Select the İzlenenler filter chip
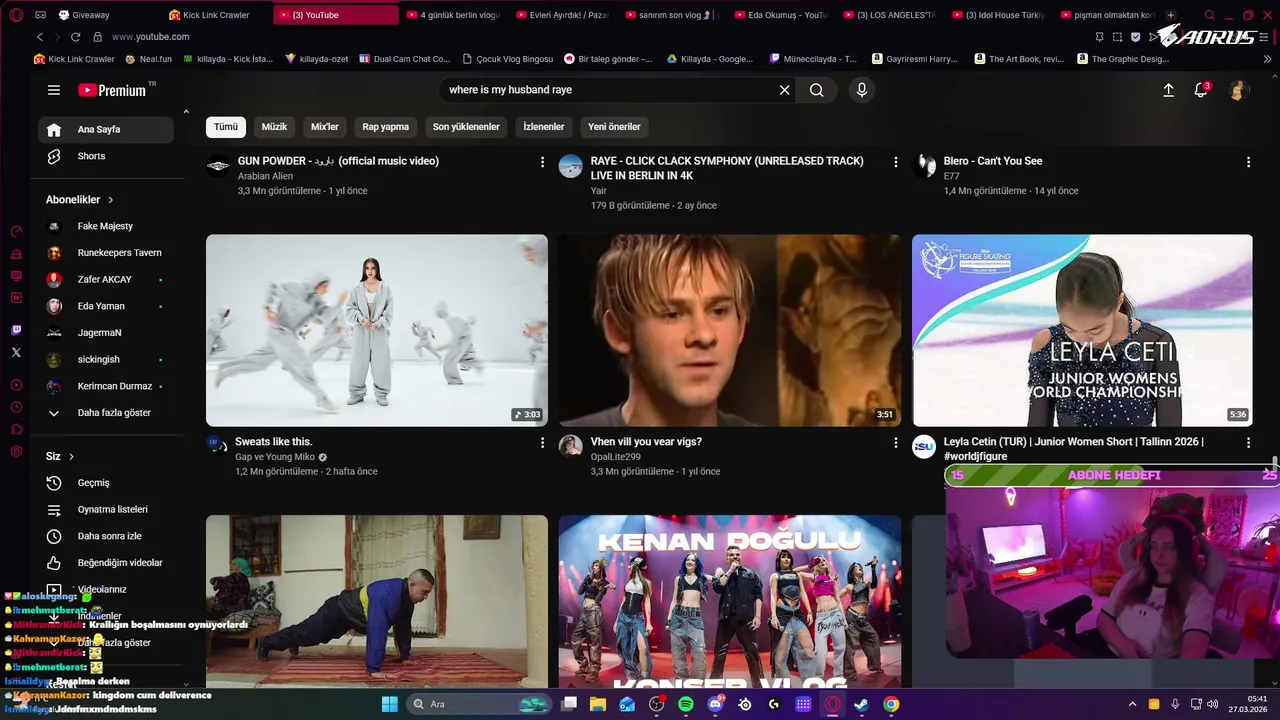The width and height of the screenshot is (1280, 720). (x=544, y=127)
